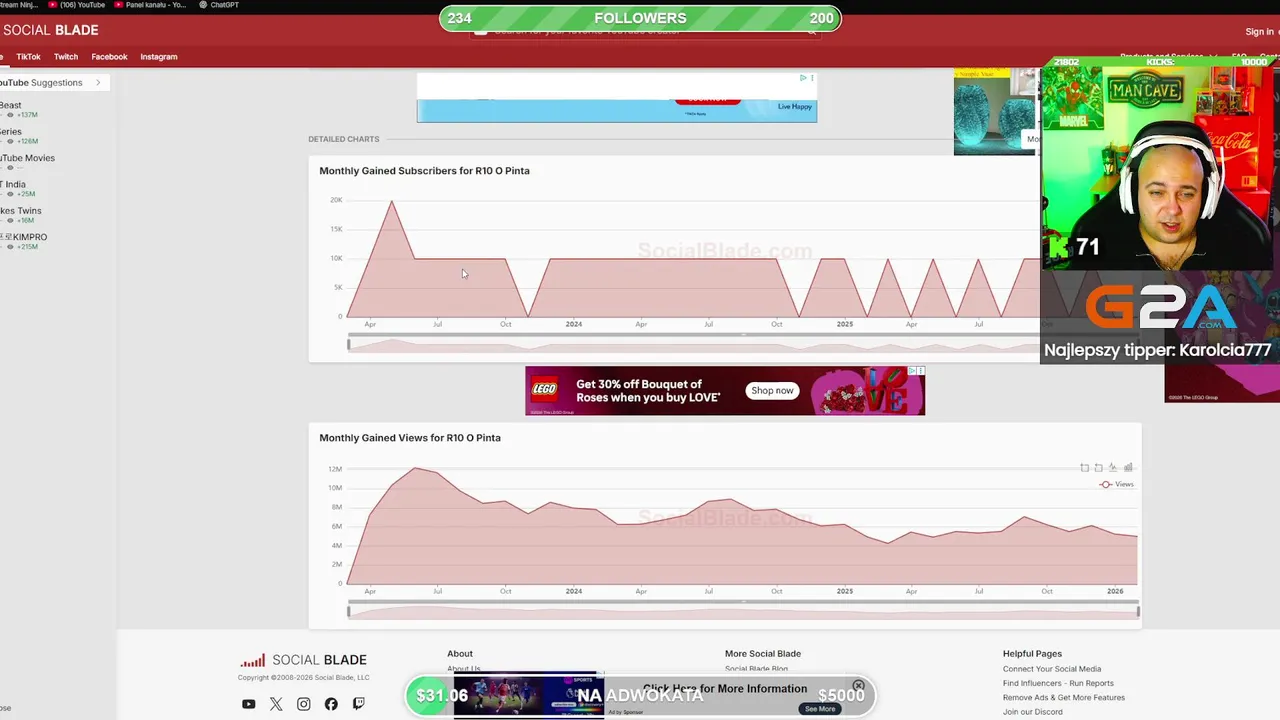The height and width of the screenshot is (720, 1280).
Task: Click views chart range slider bar
Action: click(x=743, y=612)
